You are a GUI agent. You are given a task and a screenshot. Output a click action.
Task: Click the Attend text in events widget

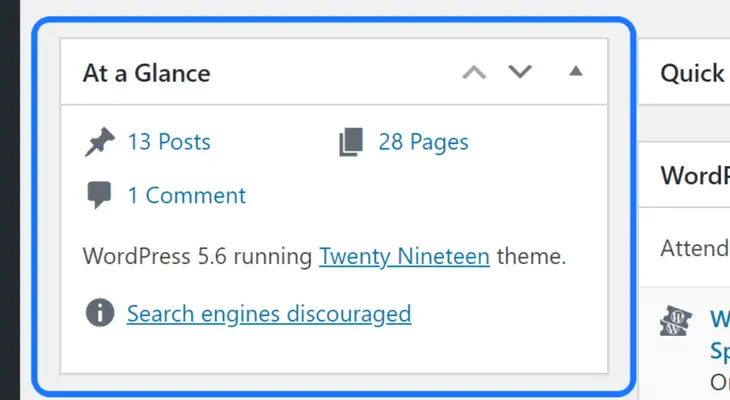pos(694,247)
